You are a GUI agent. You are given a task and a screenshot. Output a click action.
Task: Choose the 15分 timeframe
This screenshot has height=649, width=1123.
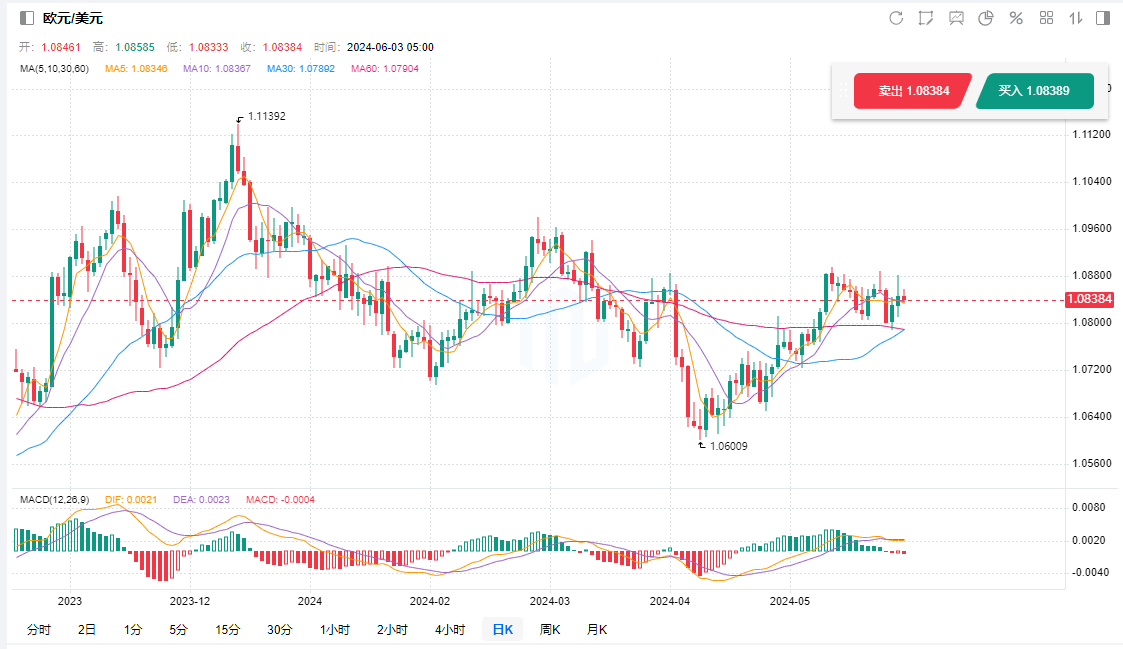click(227, 629)
